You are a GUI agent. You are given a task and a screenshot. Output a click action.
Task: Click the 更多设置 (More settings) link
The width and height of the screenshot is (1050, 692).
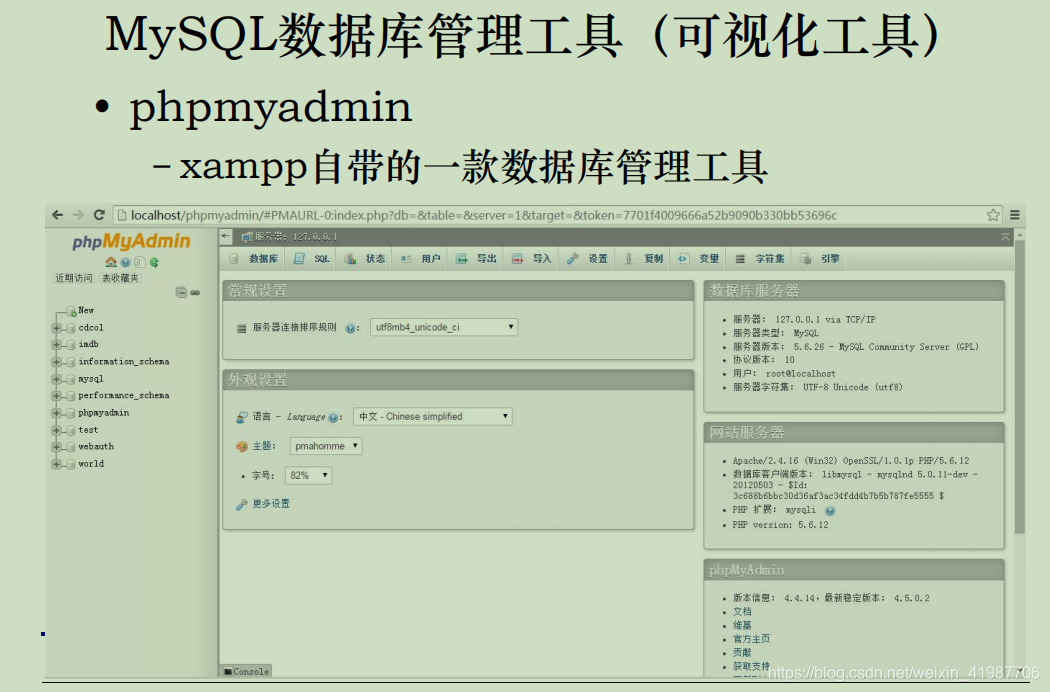point(271,504)
